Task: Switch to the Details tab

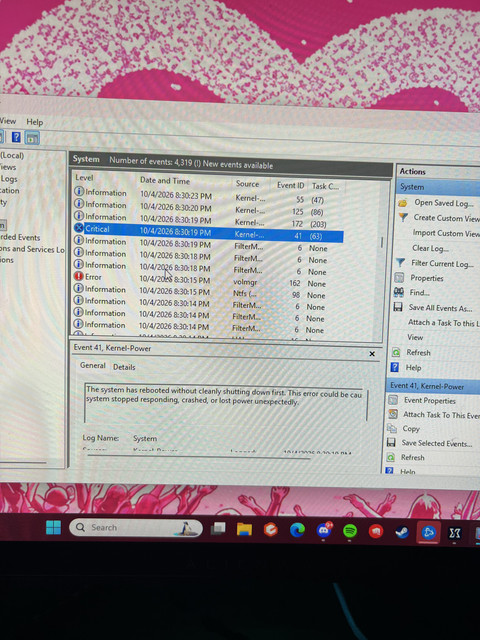Action: click(124, 367)
